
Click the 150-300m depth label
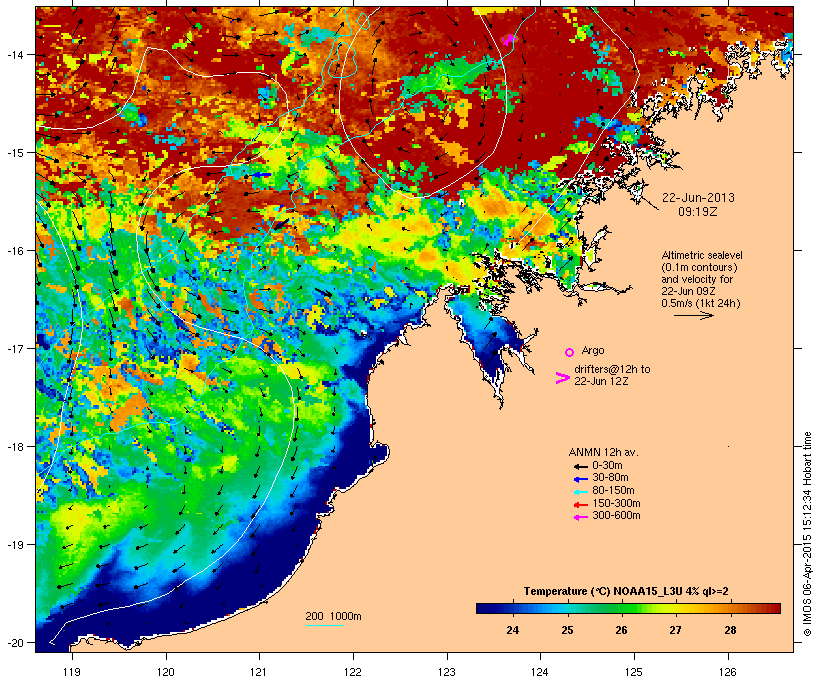point(616,504)
